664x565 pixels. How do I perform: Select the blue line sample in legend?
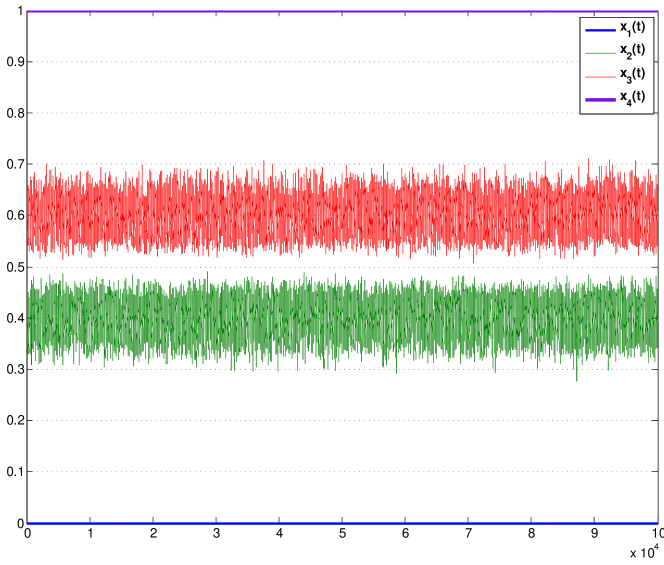coord(600,30)
